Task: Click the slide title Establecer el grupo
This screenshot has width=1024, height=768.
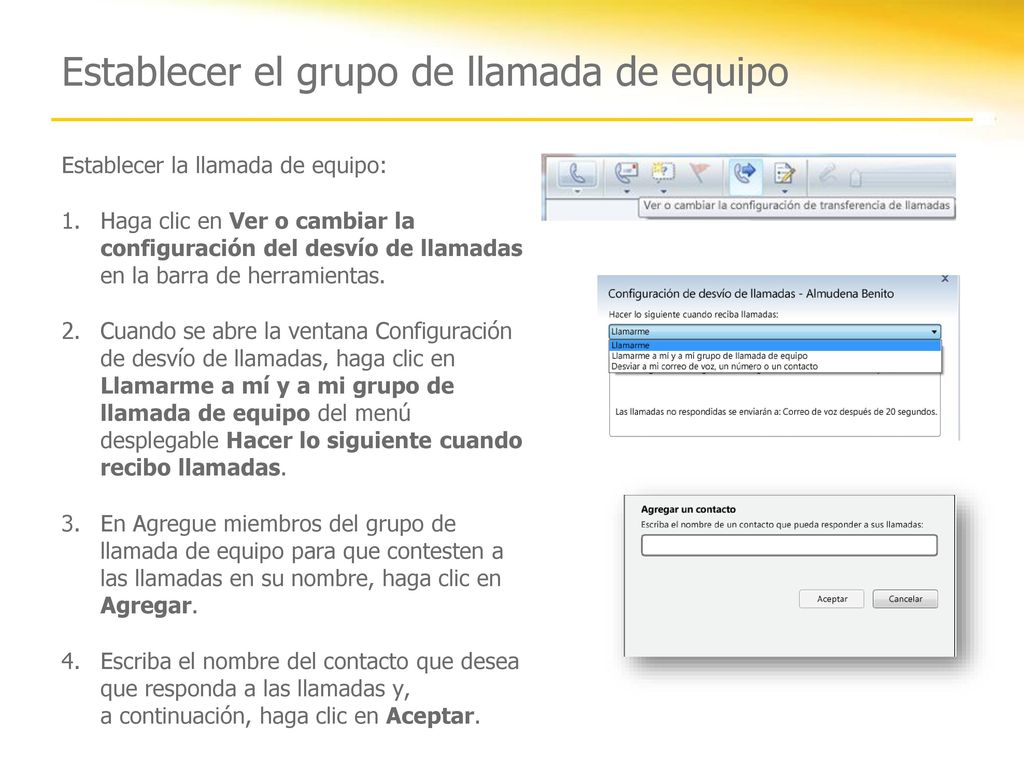Action: pos(425,72)
